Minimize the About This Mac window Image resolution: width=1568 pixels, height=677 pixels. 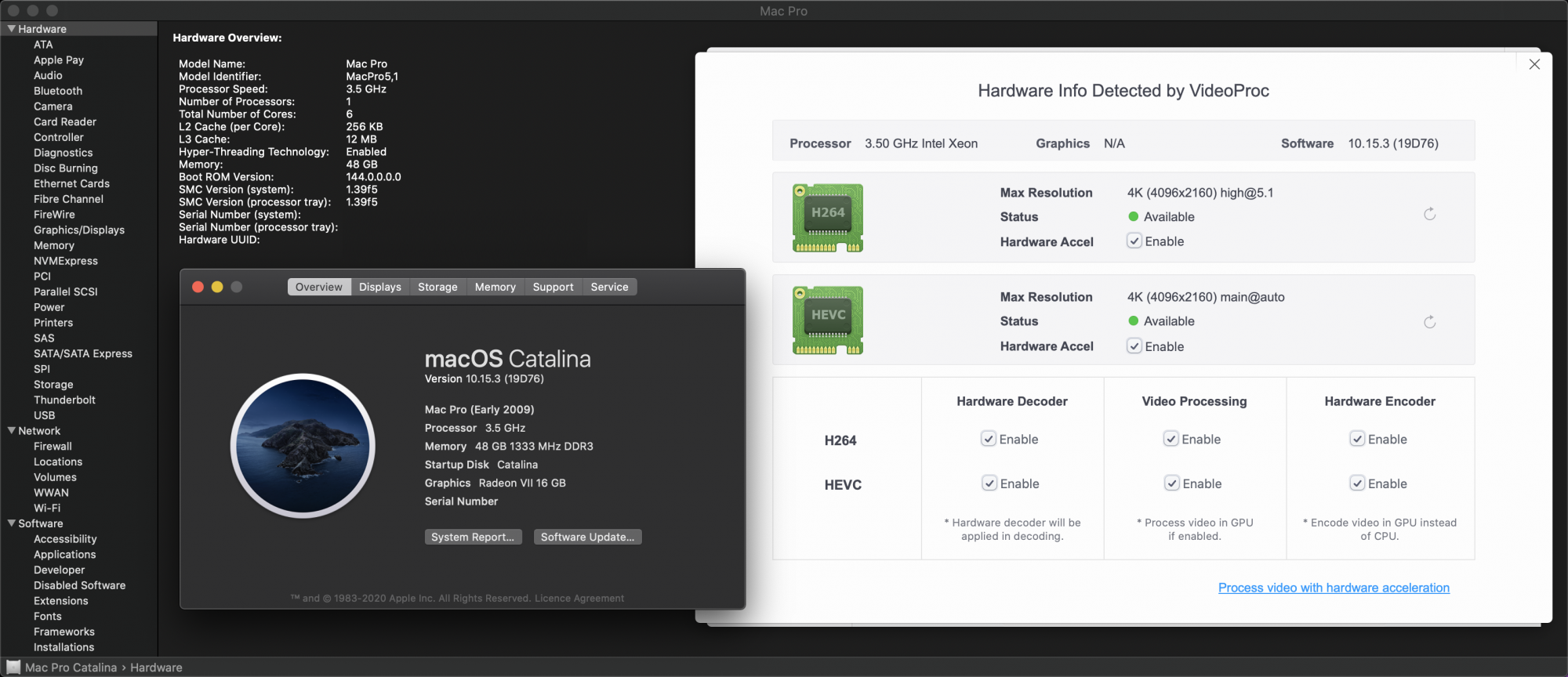pos(217,287)
